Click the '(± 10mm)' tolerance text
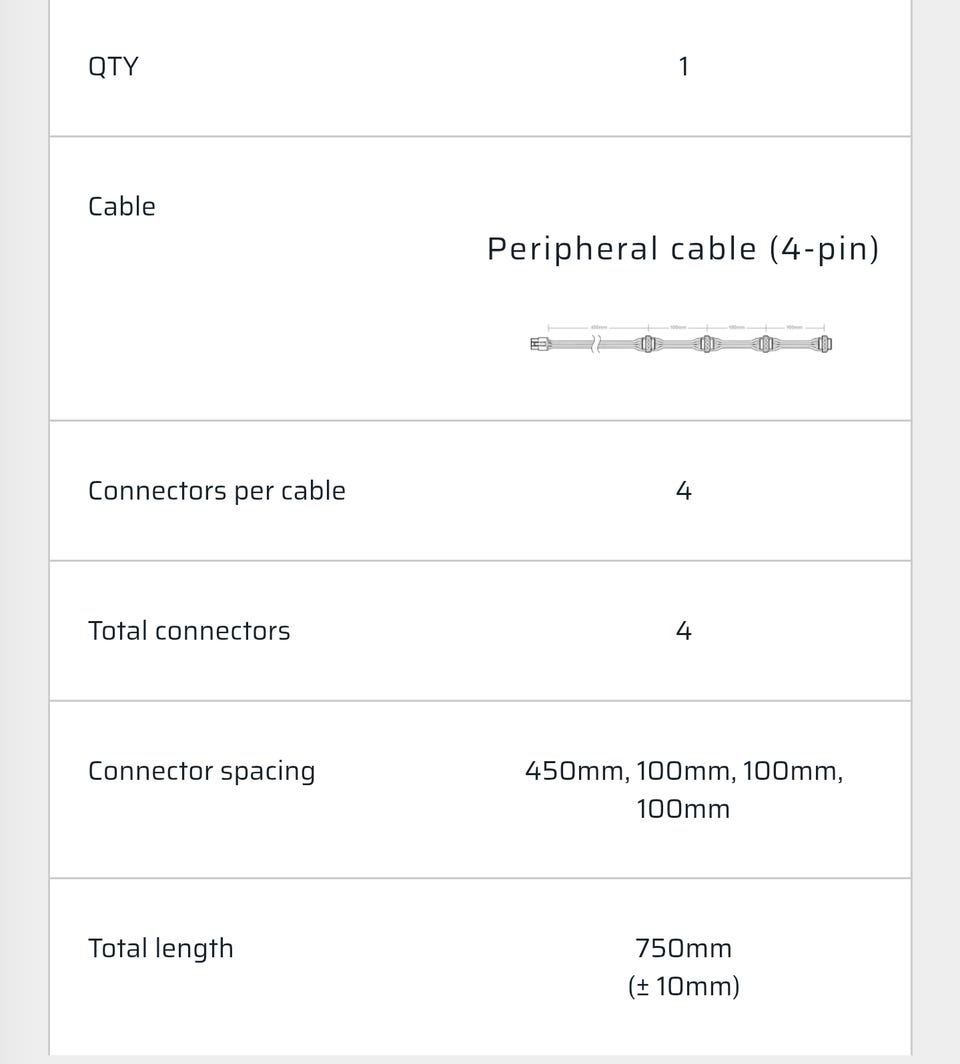 pyautogui.click(x=683, y=986)
